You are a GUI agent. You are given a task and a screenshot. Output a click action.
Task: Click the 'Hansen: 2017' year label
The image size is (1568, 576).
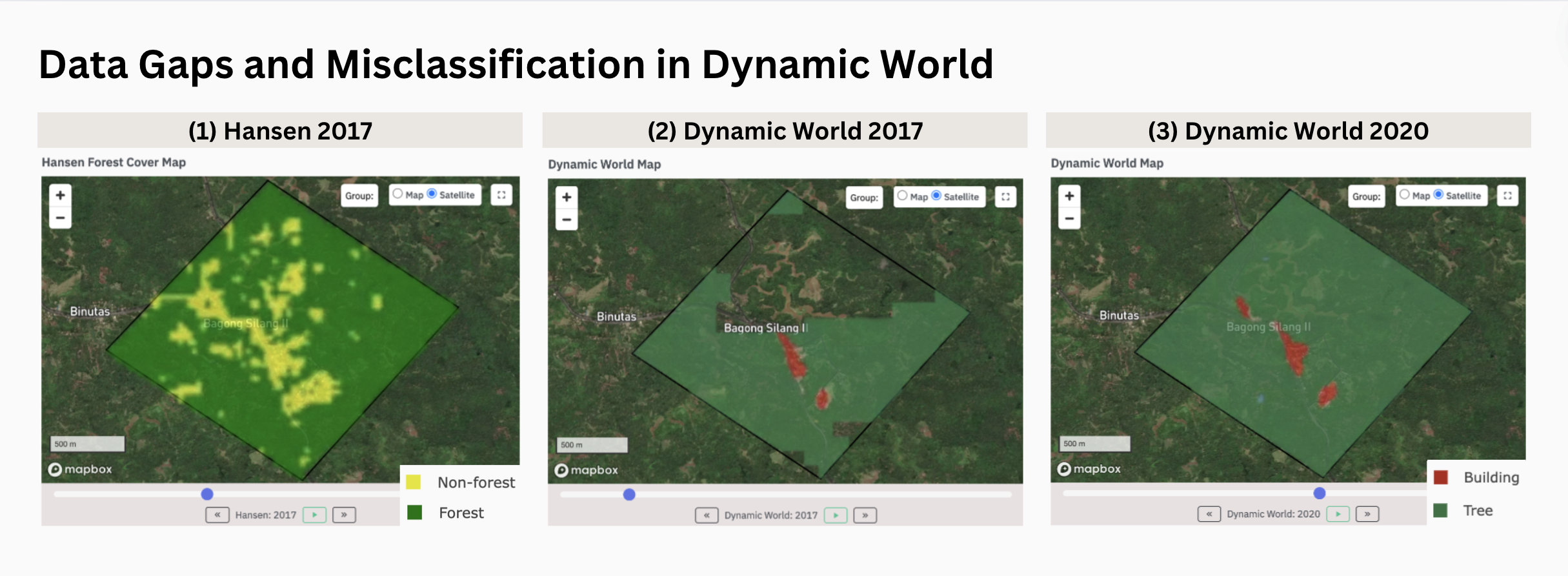(x=266, y=515)
